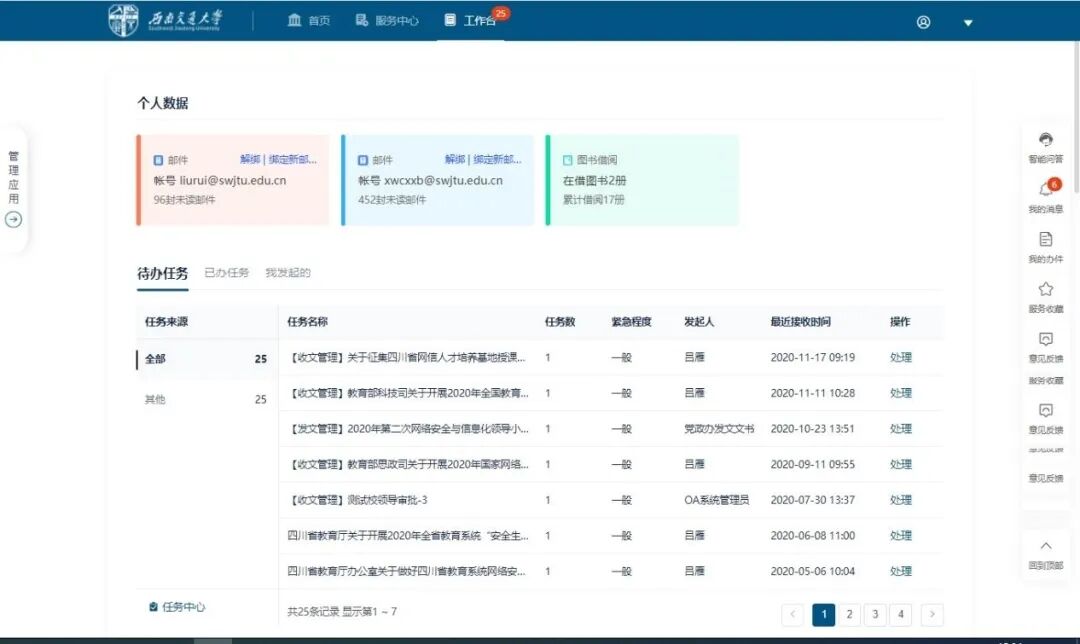Open 96封未读邮件 unread mail count
Screen dimensions: 1080x644
(185, 200)
